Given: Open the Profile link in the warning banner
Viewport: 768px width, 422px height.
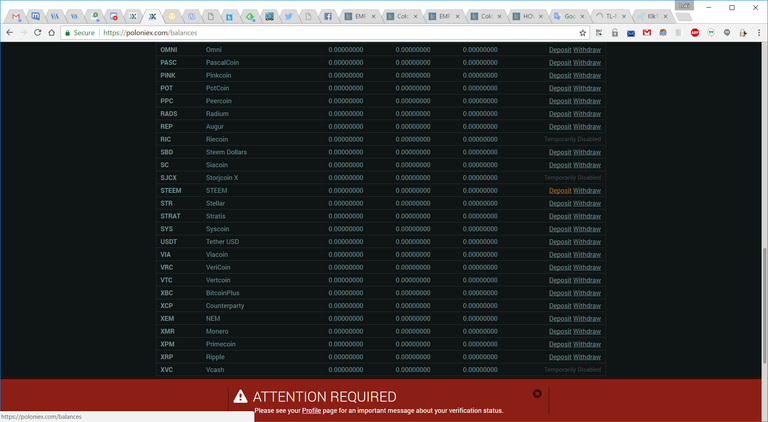Looking at the screenshot, I should point(312,411).
